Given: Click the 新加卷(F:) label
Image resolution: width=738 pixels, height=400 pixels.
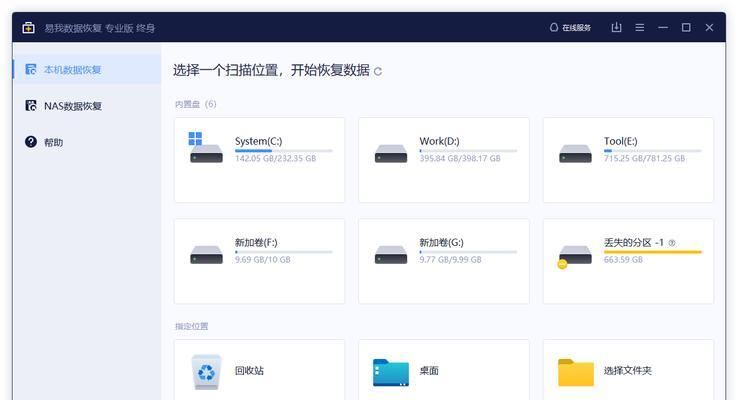Looking at the screenshot, I should point(256,242).
